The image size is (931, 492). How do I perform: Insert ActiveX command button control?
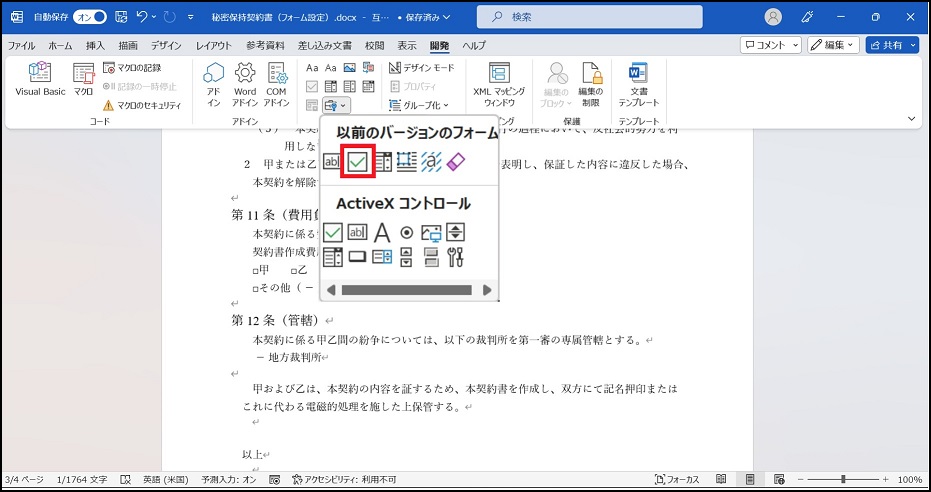[x=357, y=257]
